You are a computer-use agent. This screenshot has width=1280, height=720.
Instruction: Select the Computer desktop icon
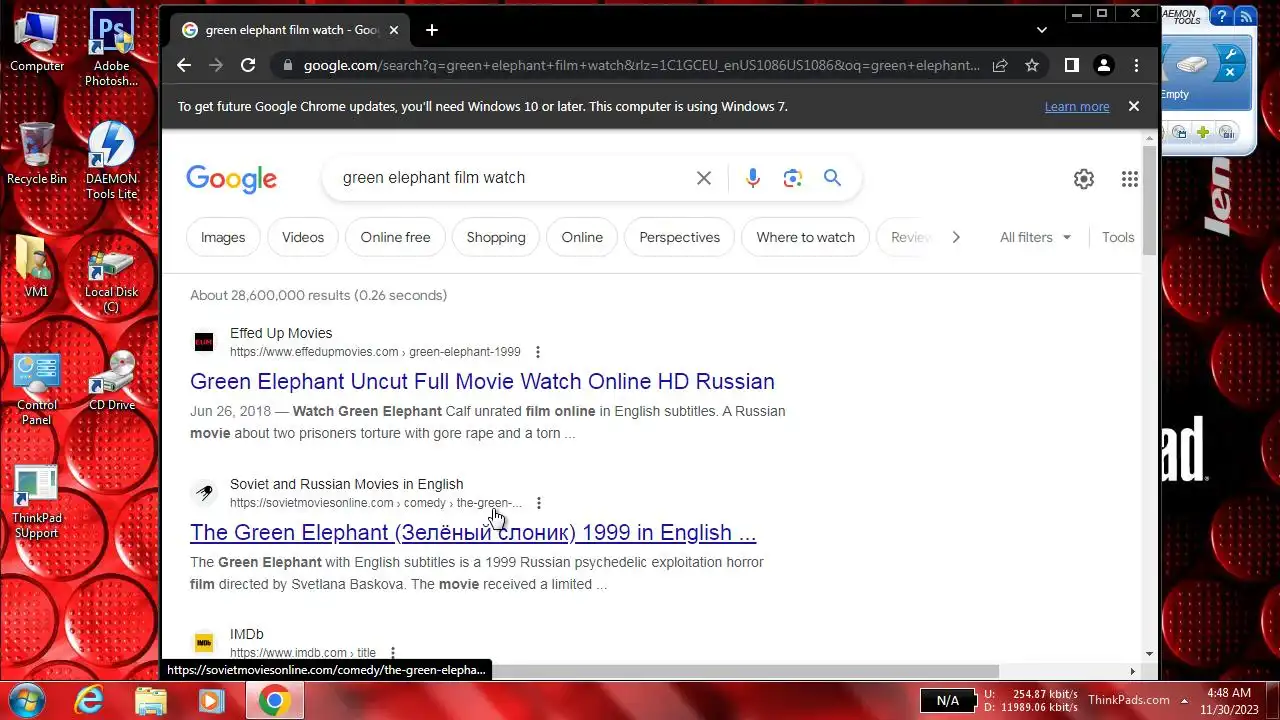coord(37,42)
